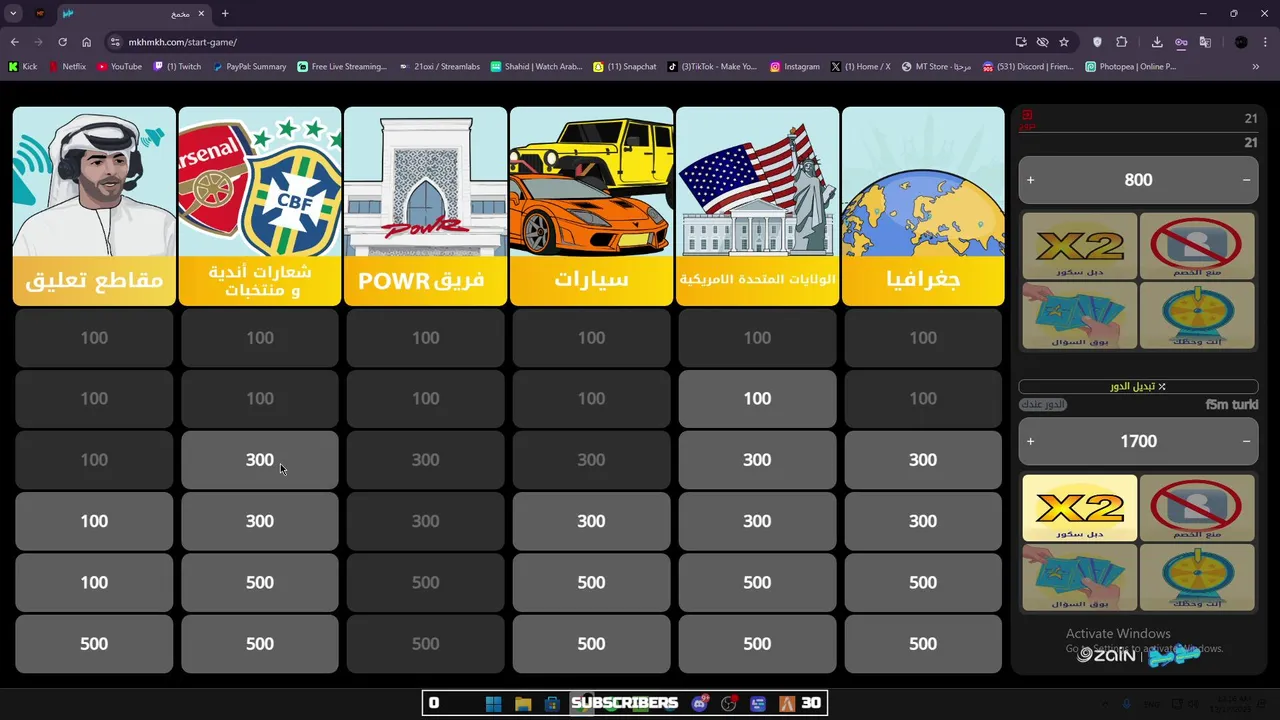Open the Discord icon in the taskbar
This screenshot has height=720, width=1280.
coord(699,703)
